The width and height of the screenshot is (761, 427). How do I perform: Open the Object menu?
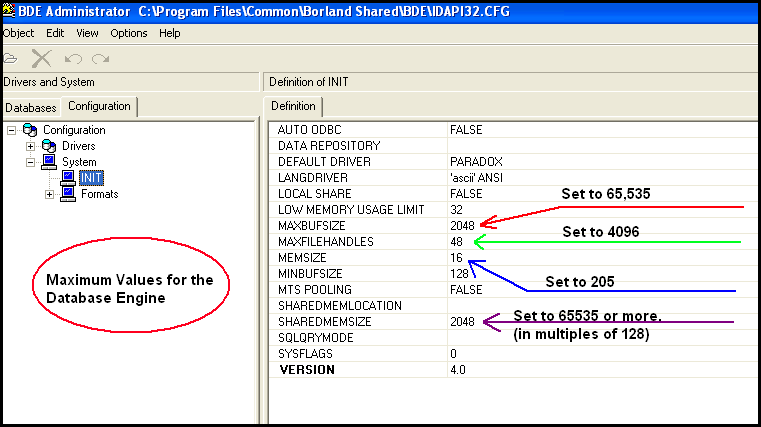[18, 33]
